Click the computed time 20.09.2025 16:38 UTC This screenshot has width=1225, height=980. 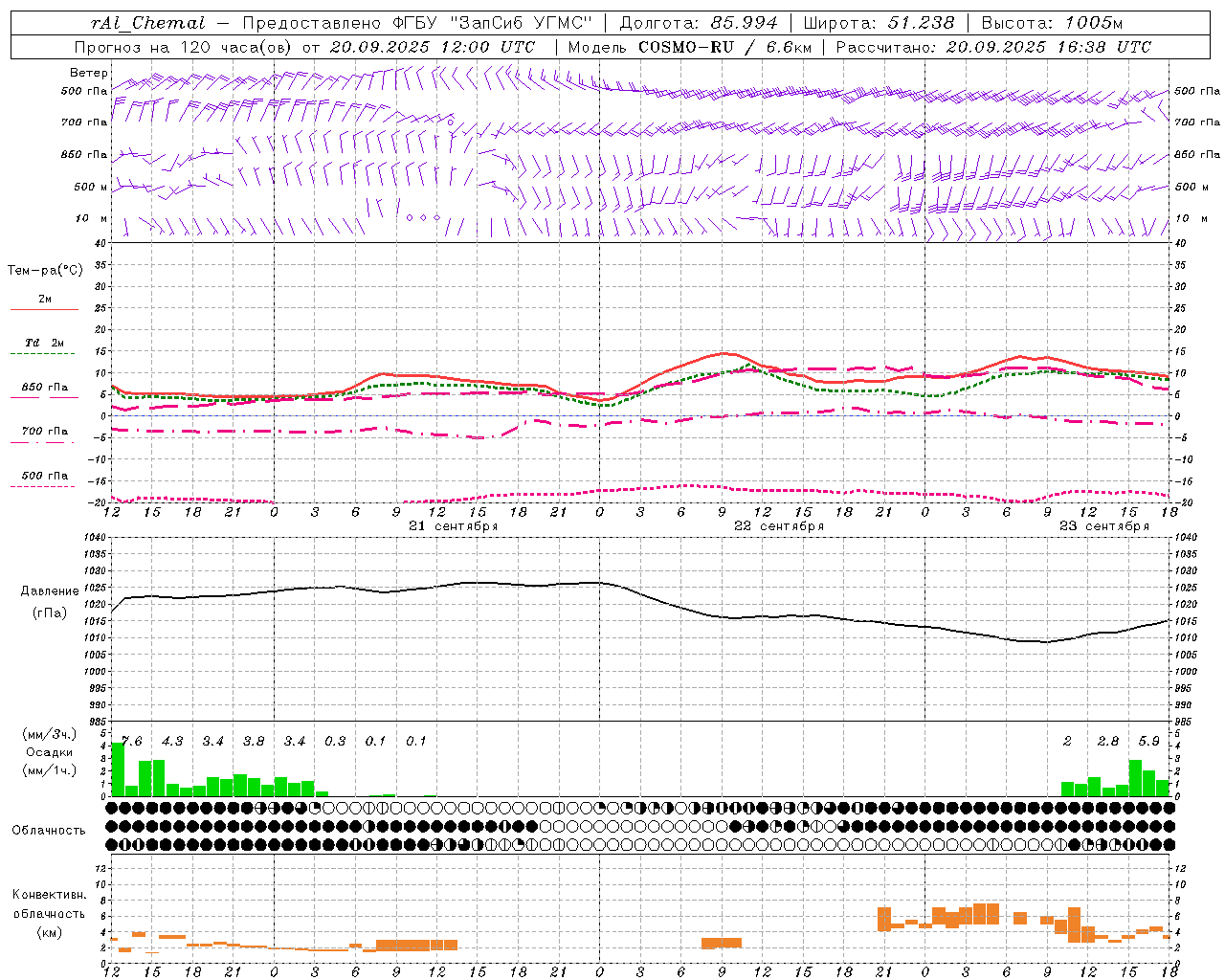(1048, 47)
